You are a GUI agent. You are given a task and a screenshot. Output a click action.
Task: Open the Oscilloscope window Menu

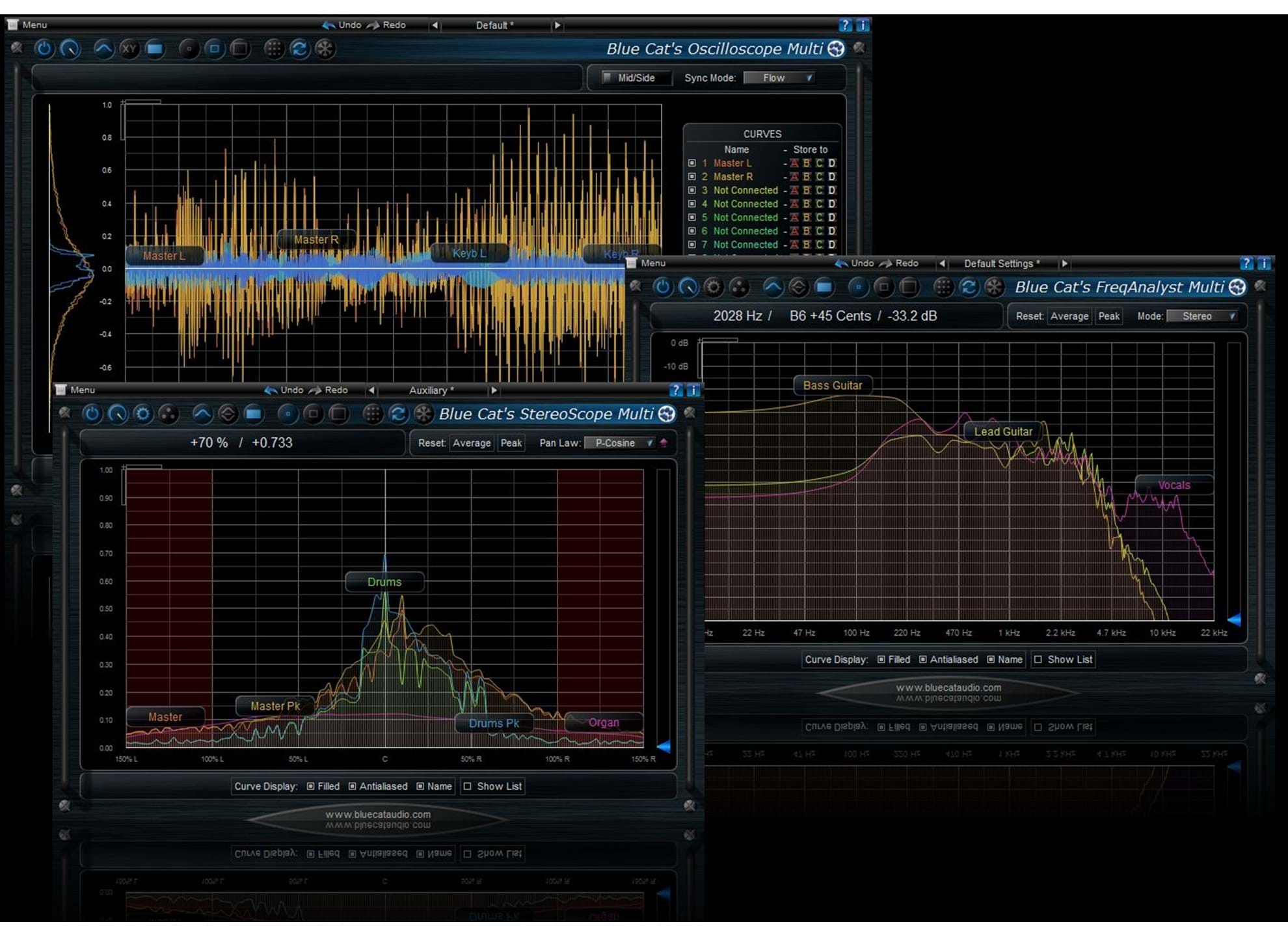click(27, 25)
